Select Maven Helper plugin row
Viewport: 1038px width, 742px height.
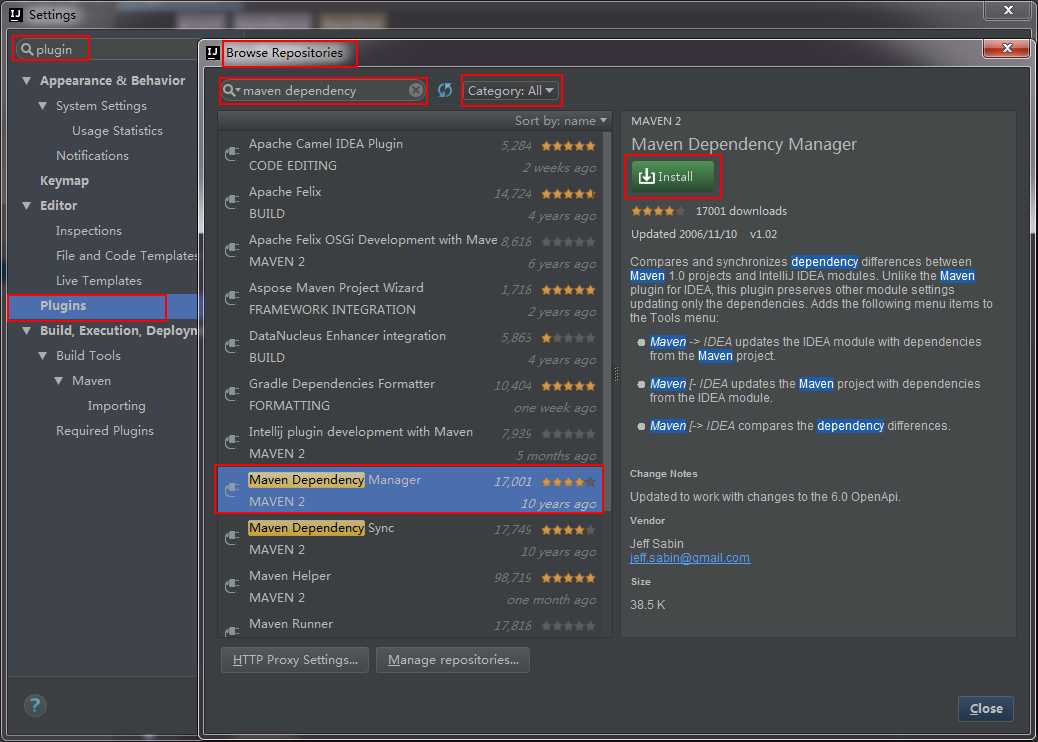[410, 586]
